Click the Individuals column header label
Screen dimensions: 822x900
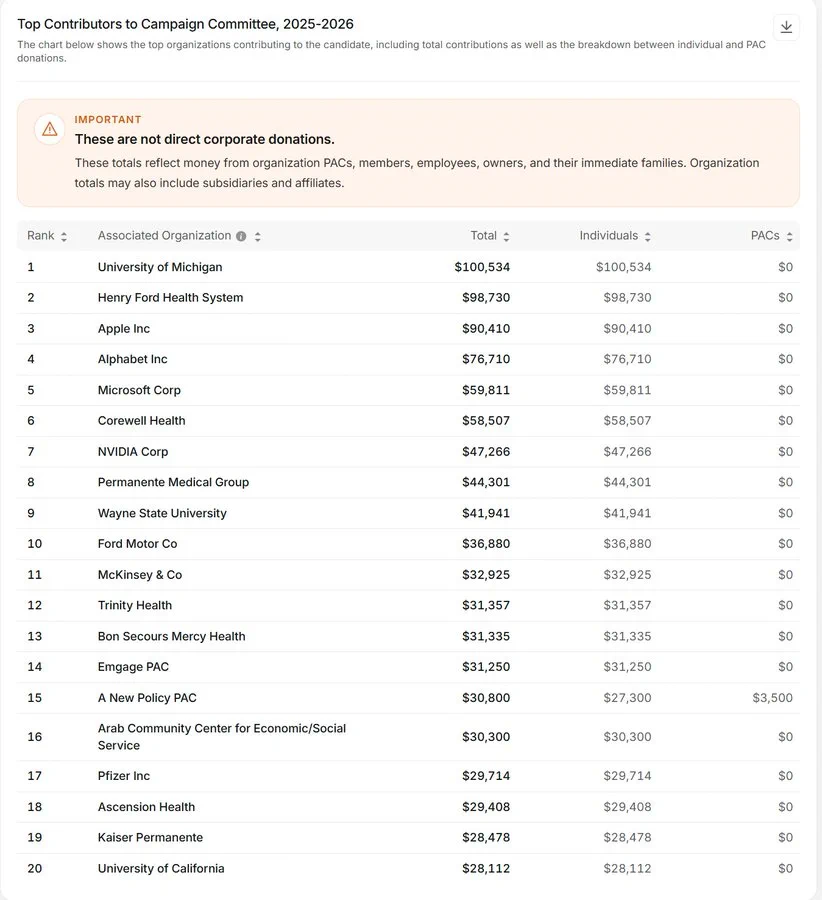(608, 236)
